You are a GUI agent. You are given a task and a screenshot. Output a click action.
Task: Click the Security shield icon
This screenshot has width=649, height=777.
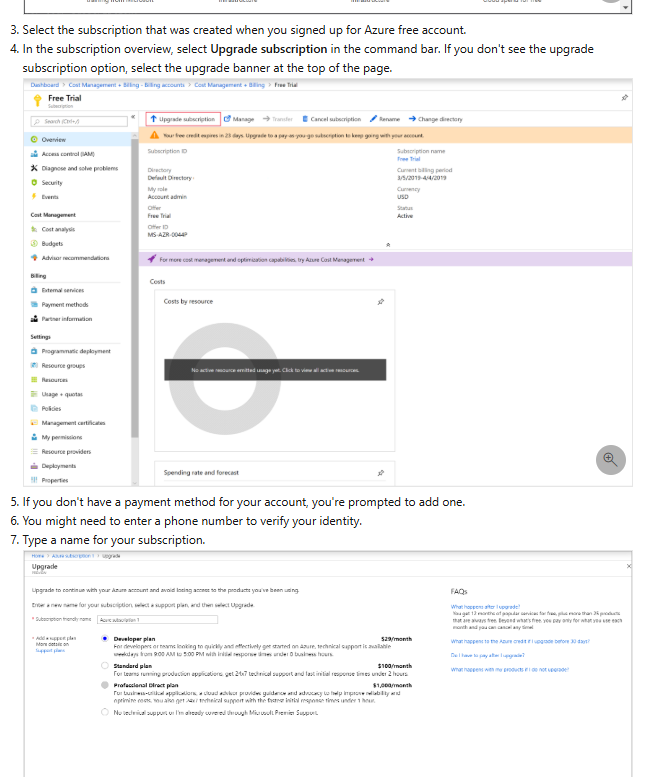coord(34,182)
